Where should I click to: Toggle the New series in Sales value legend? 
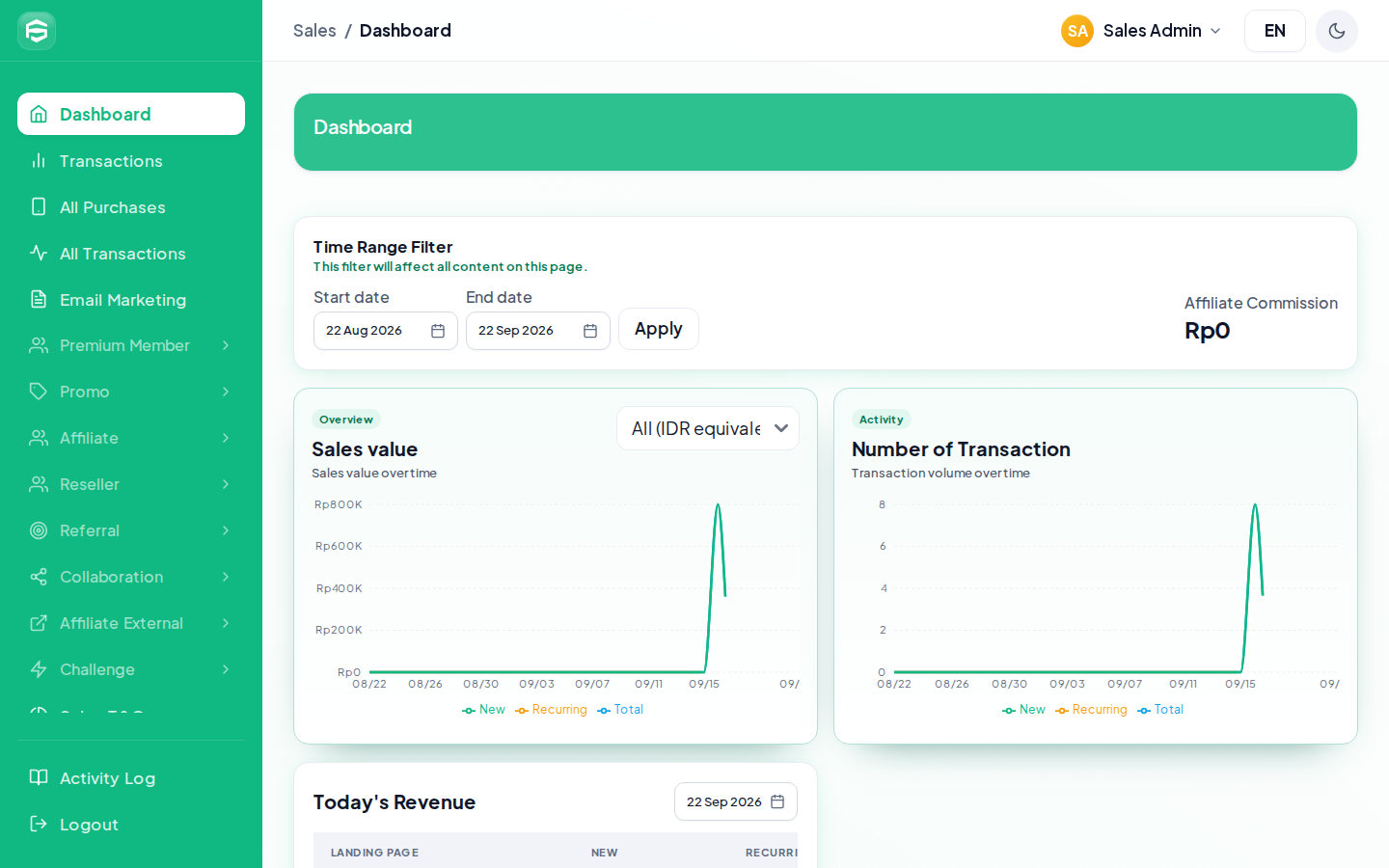483,710
